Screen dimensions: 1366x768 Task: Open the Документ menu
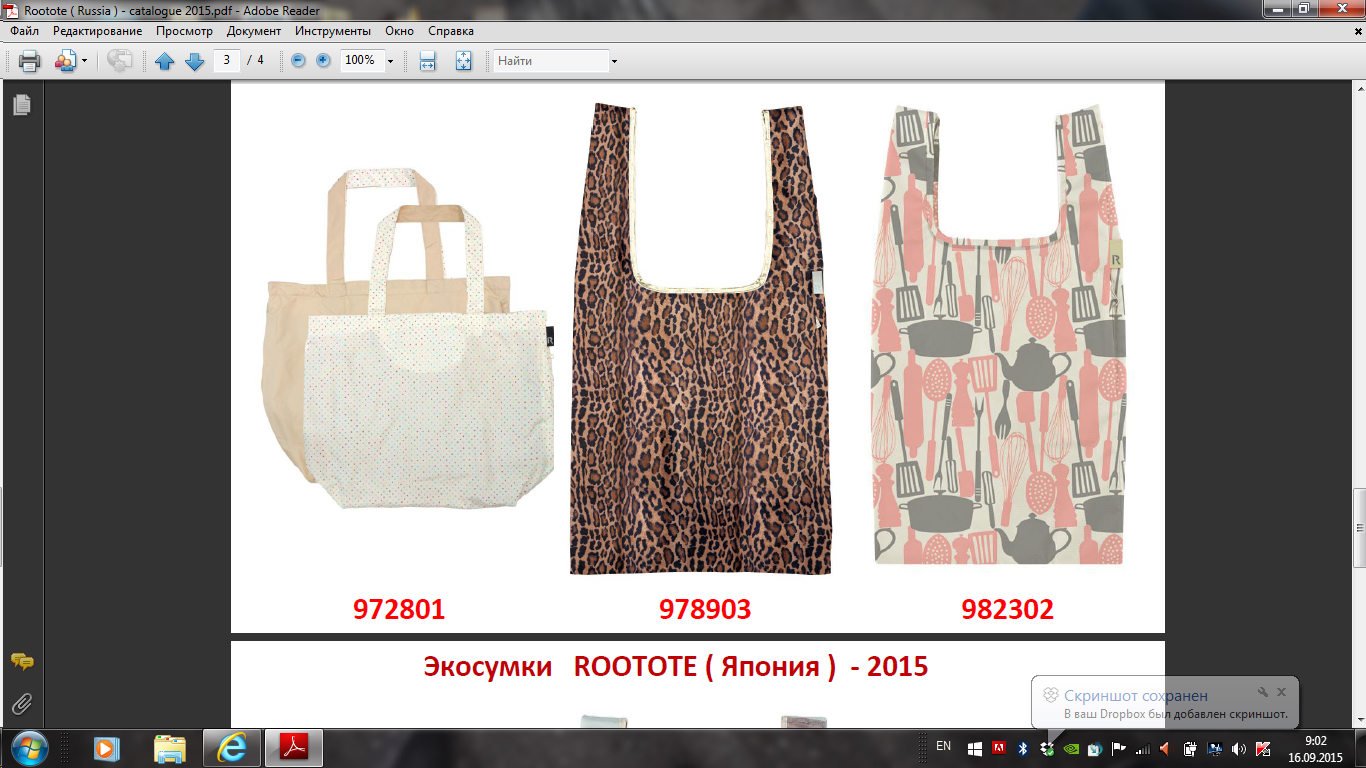coord(254,31)
